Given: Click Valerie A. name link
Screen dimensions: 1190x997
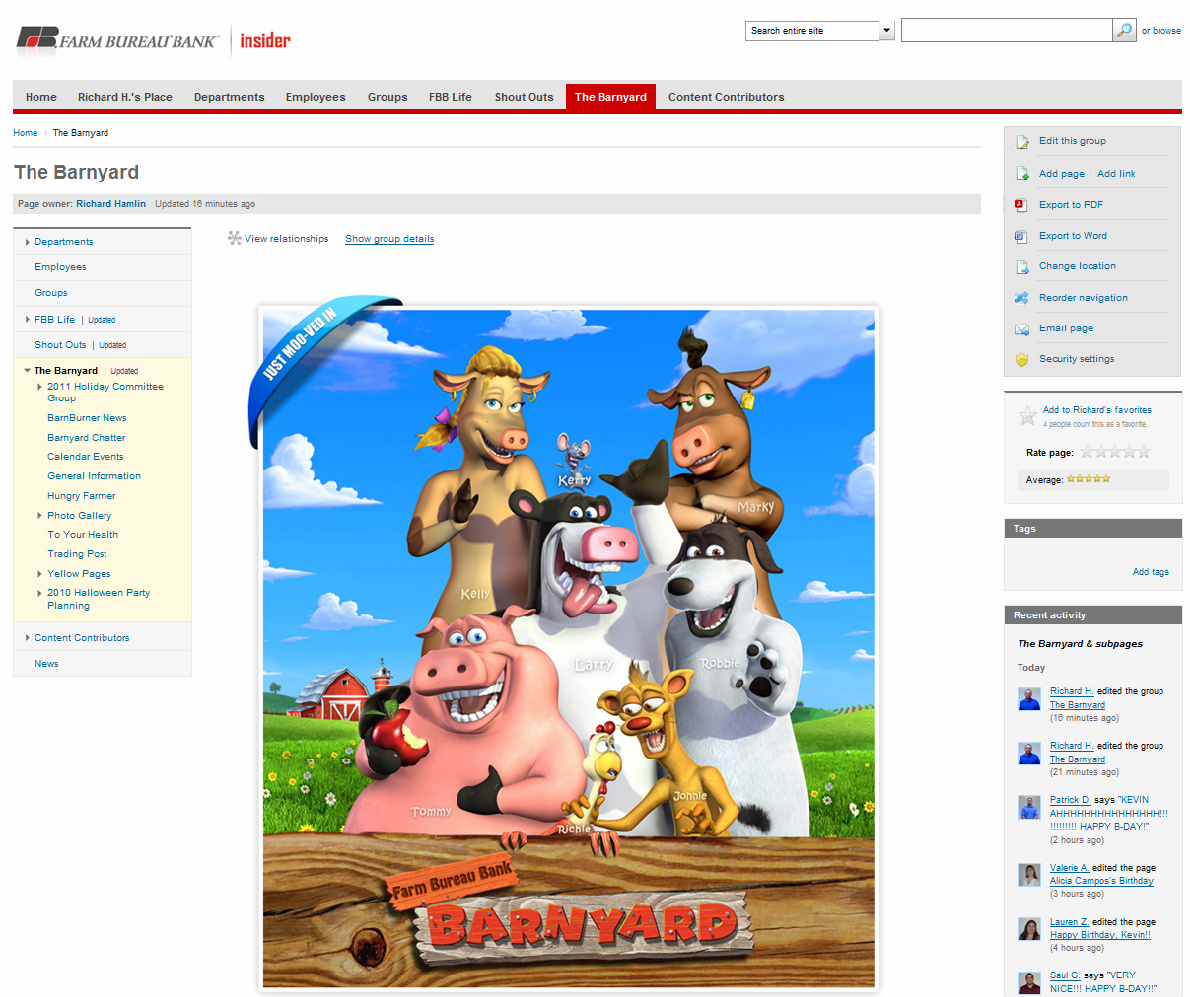Looking at the screenshot, I should (1069, 868).
